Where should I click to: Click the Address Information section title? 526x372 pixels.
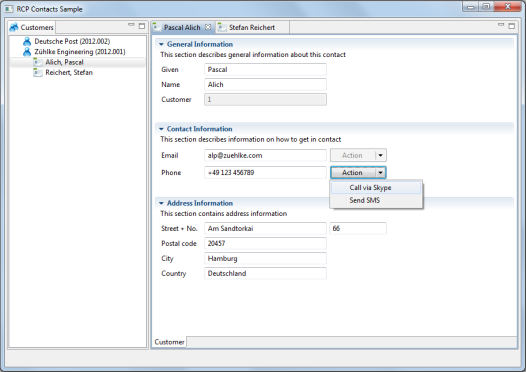(x=200, y=203)
